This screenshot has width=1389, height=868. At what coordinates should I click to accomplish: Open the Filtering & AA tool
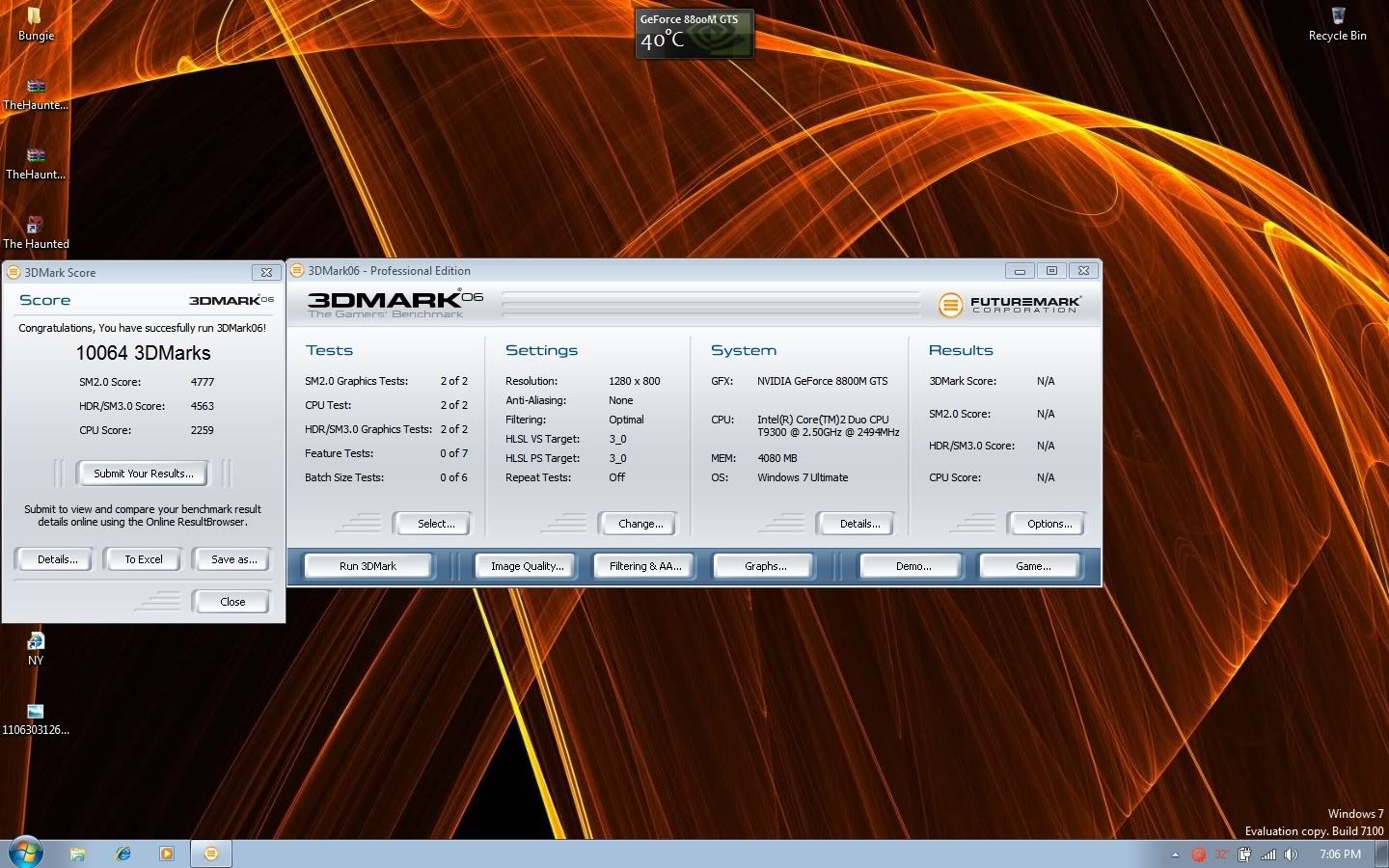click(x=645, y=566)
